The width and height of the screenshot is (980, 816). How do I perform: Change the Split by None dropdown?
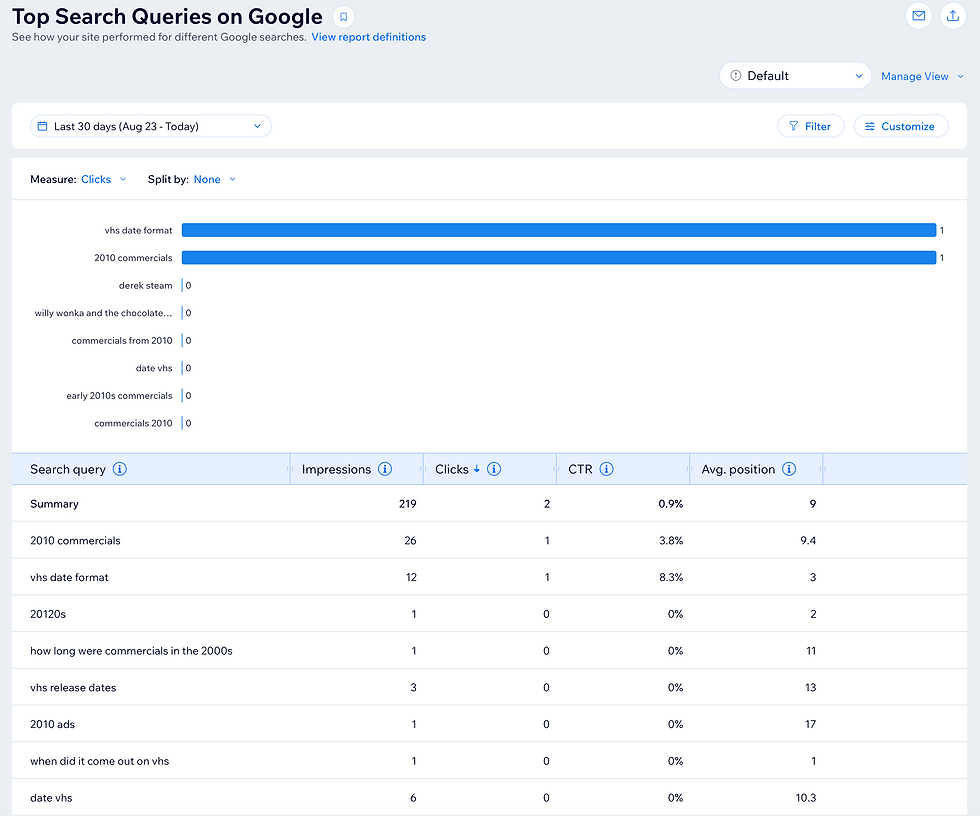tap(214, 179)
